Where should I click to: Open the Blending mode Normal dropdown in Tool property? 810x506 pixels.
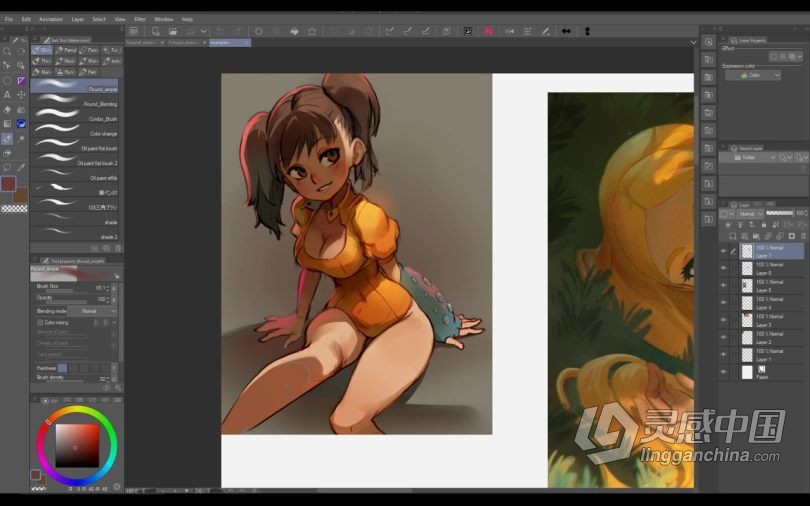point(92,311)
